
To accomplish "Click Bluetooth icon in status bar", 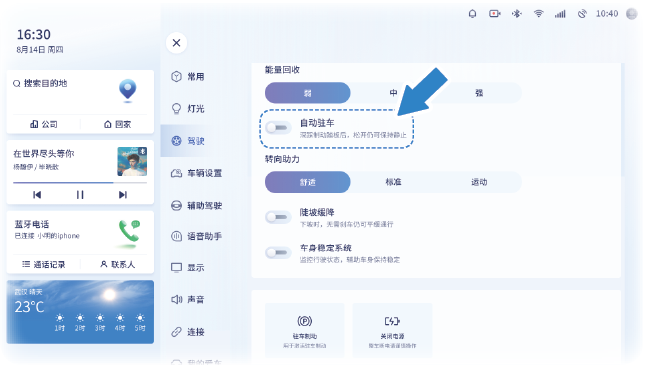I will coord(517,14).
